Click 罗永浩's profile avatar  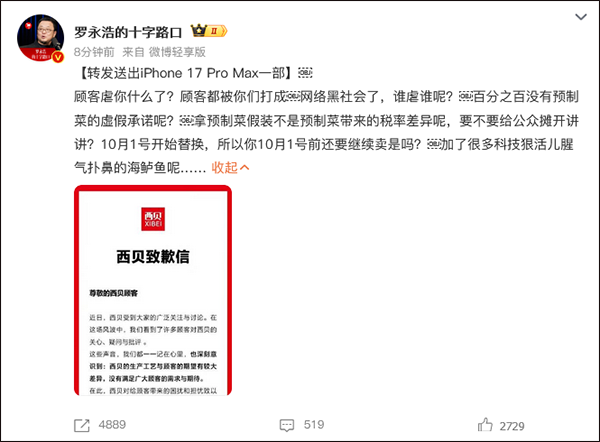pos(40,38)
